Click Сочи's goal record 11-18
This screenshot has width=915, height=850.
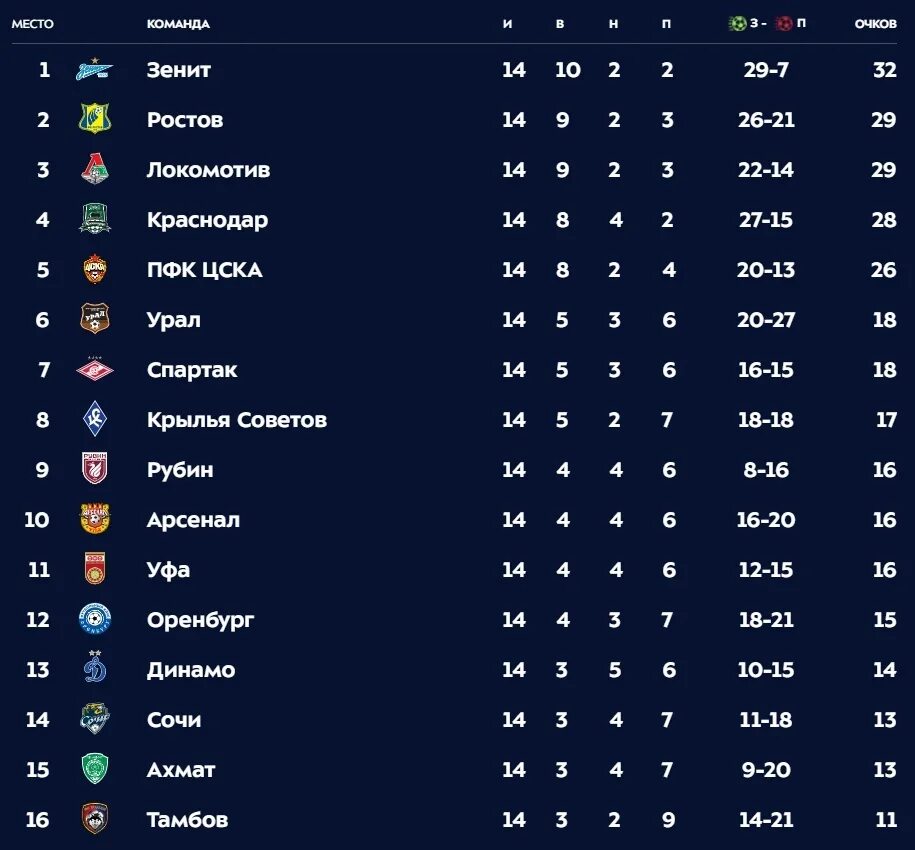pos(765,720)
